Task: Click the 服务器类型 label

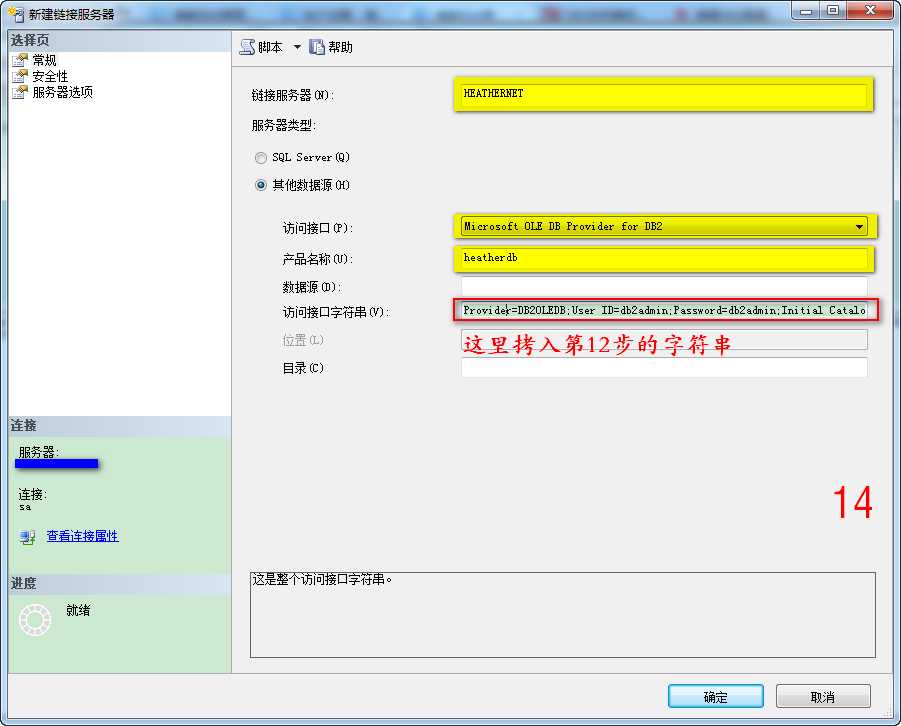Action: coord(284,125)
